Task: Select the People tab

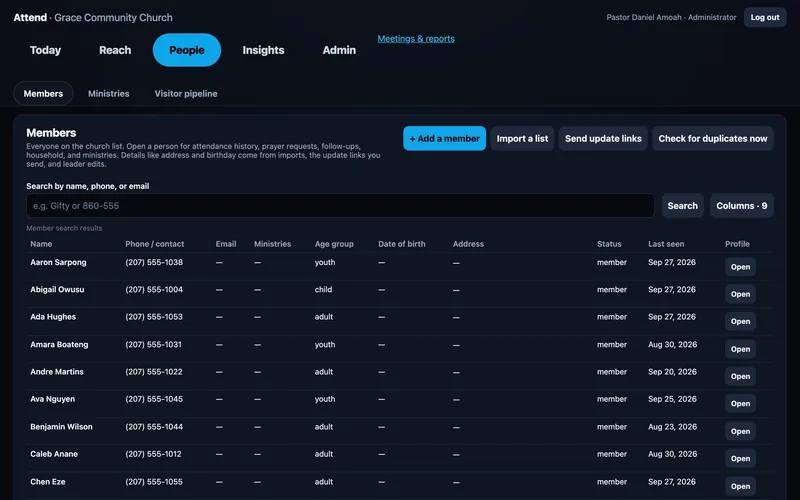Action: [x=187, y=50]
